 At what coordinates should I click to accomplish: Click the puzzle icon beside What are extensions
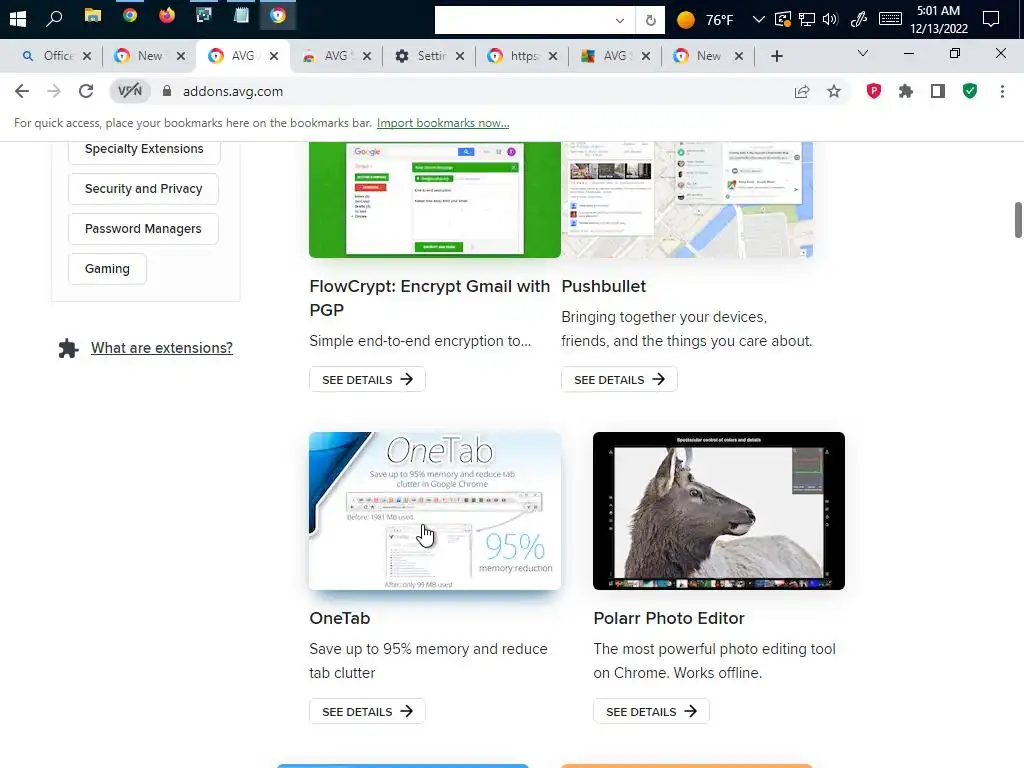pyautogui.click(x=69, y=348)
